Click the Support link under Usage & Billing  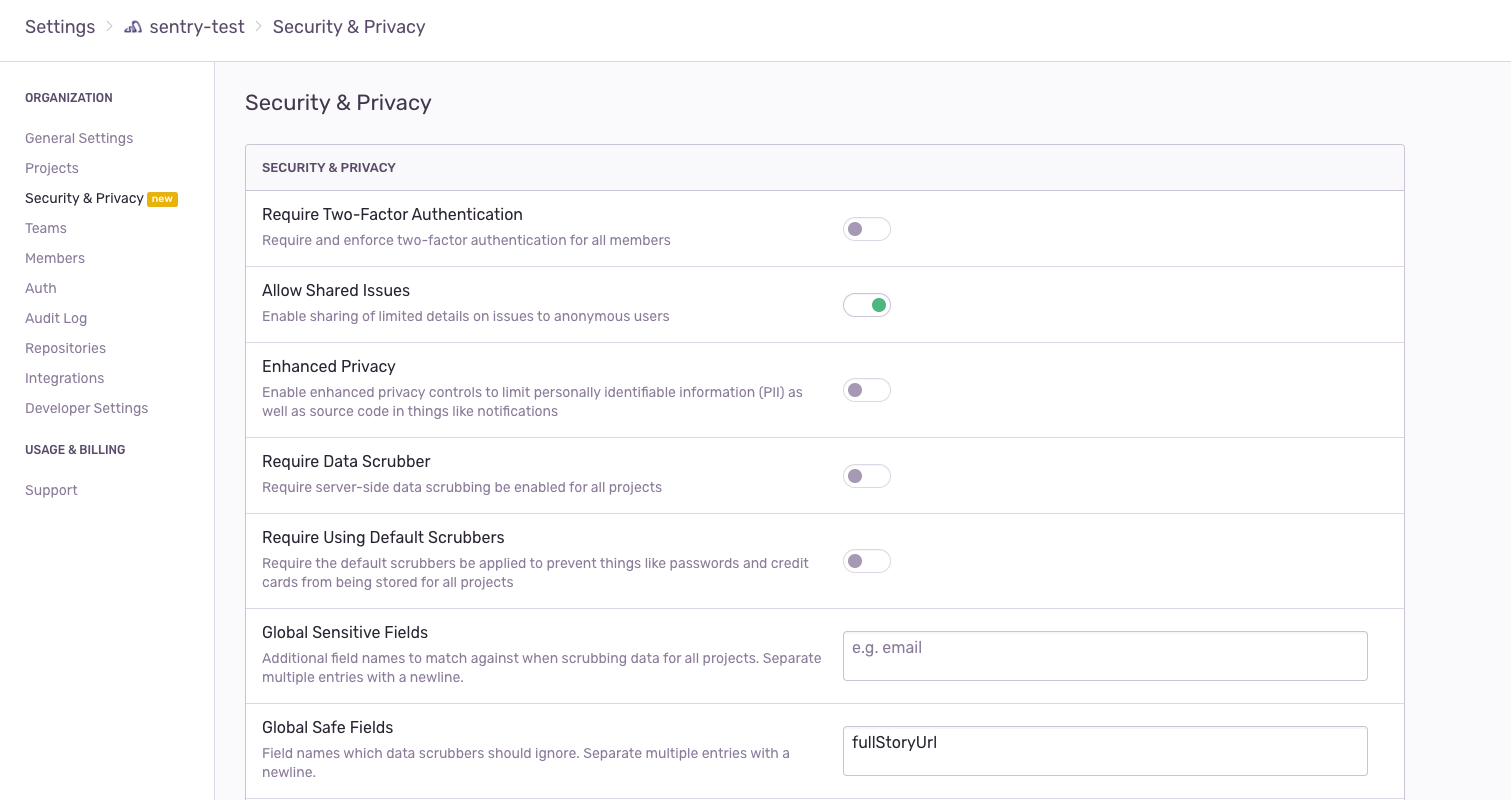[51, 490]
